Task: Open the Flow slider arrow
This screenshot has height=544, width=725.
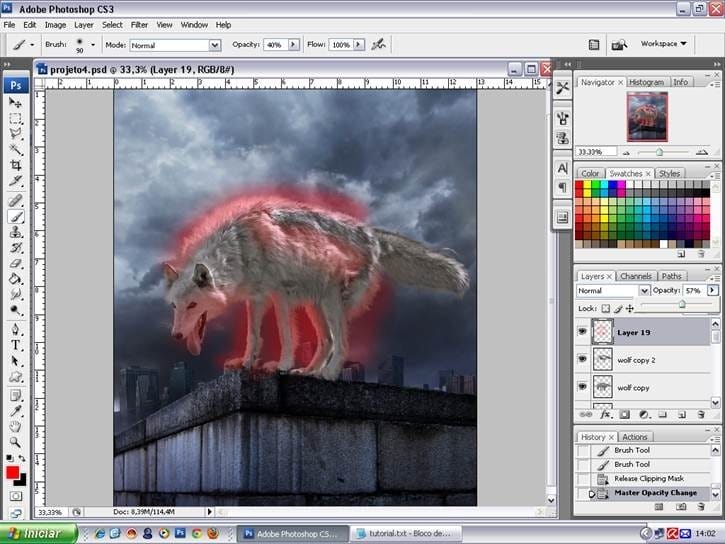Action: pyautogui.click(x=358, y=44)
